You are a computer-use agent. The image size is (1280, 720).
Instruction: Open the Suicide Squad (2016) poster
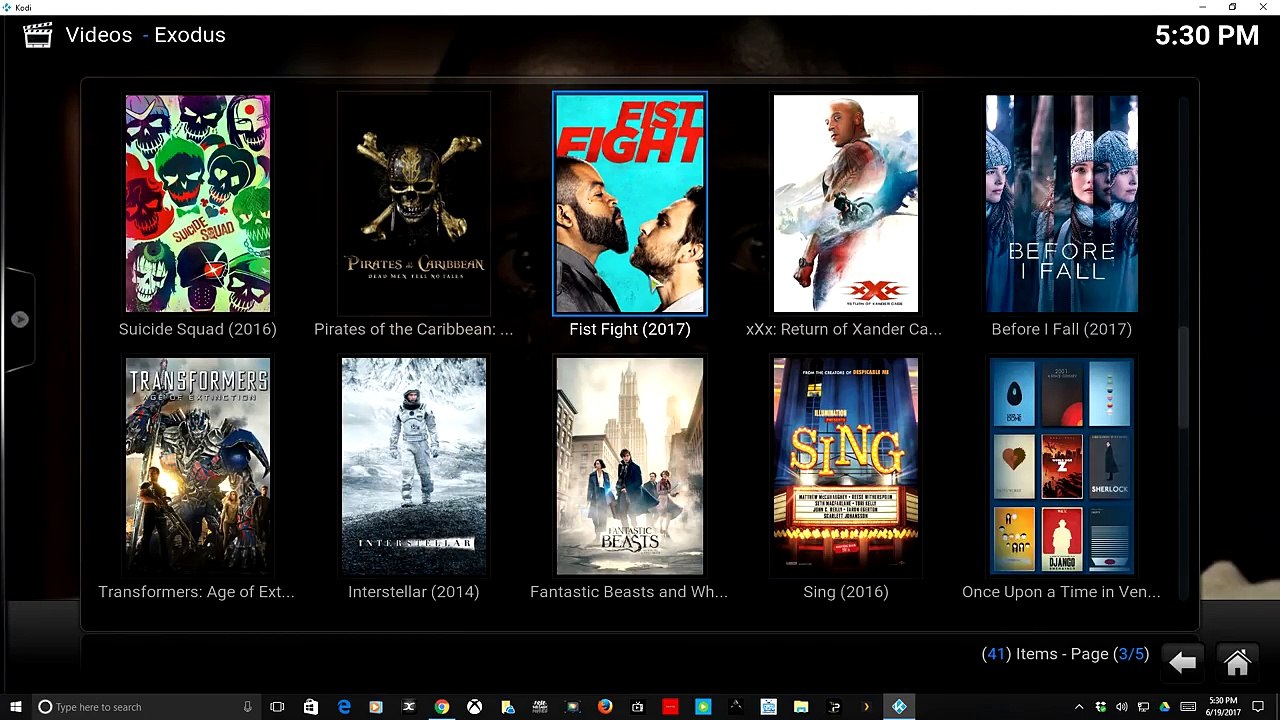(198, 204)
